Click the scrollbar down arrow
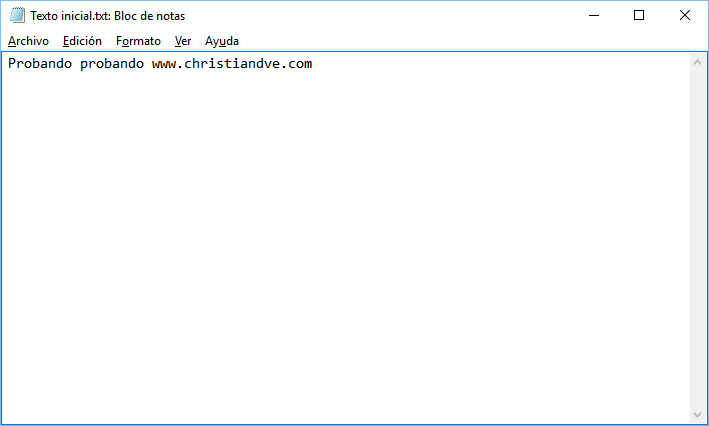The height and width of the screenshot is (426, 709). coord(697,415)
